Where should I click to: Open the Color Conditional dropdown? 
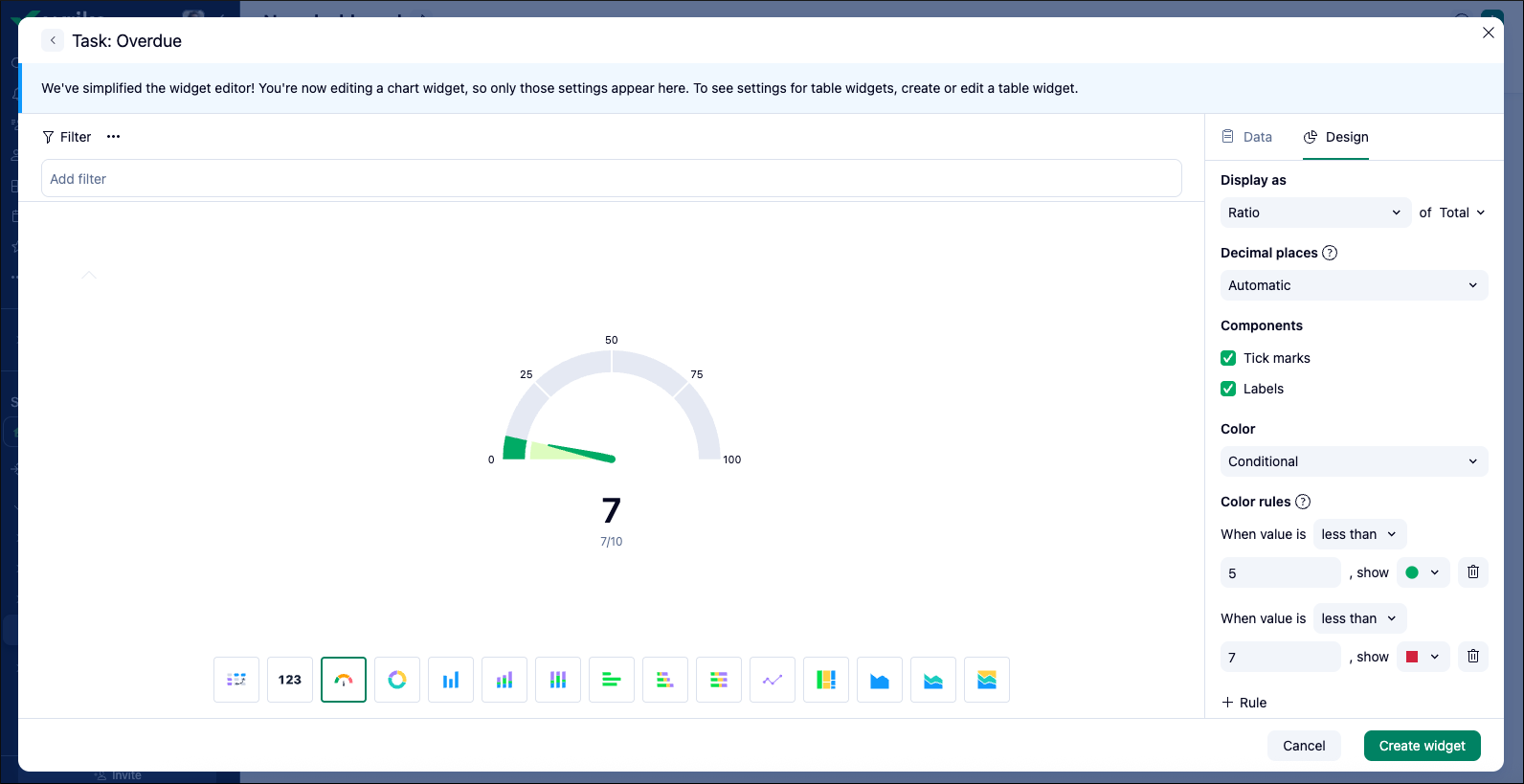[x=1353, y=461]
